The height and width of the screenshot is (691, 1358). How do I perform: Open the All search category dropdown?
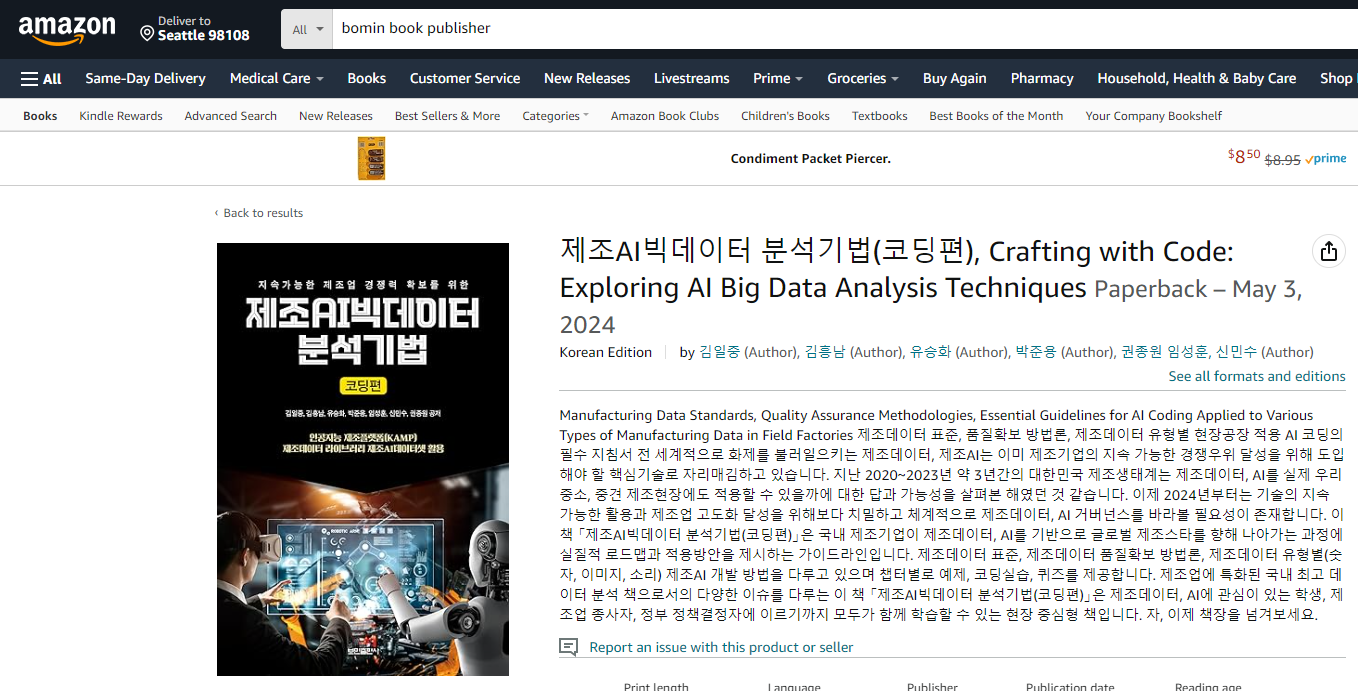tap(307, 29)
